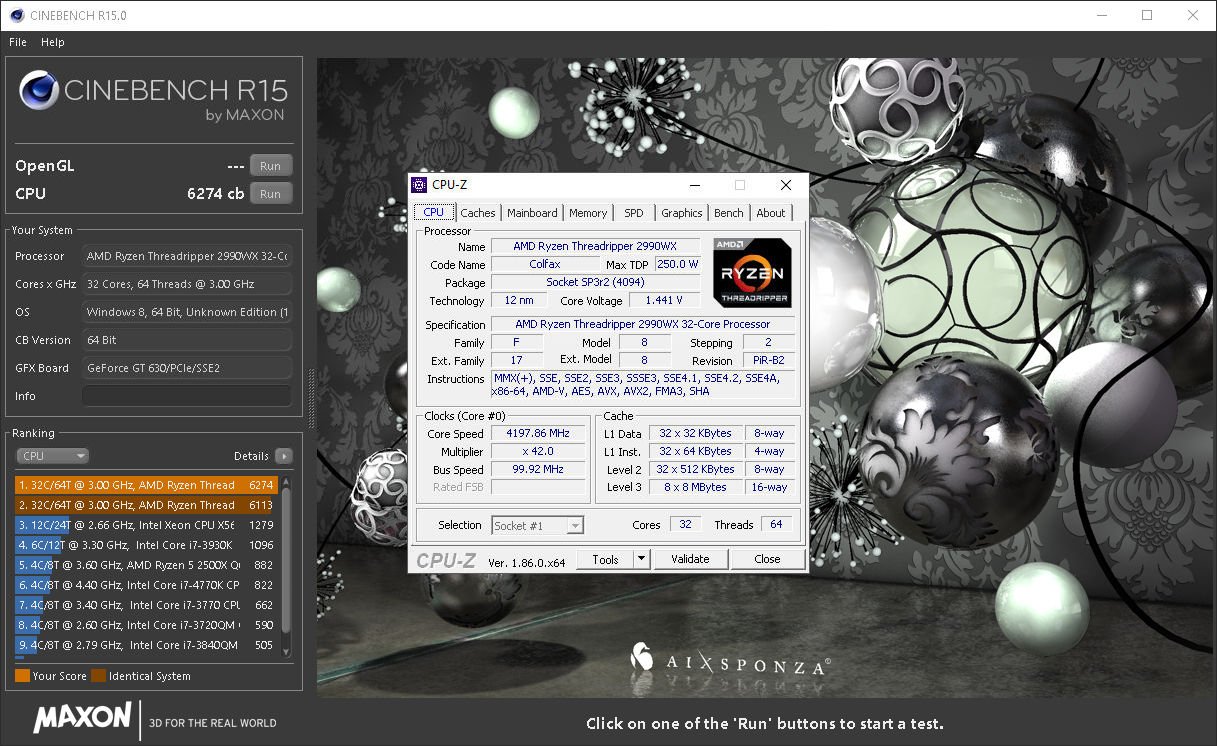Viewport: 1217px width, 746px height.
Task: Open the CPU ranking type dropdown
Action: (x=53, y=456)
